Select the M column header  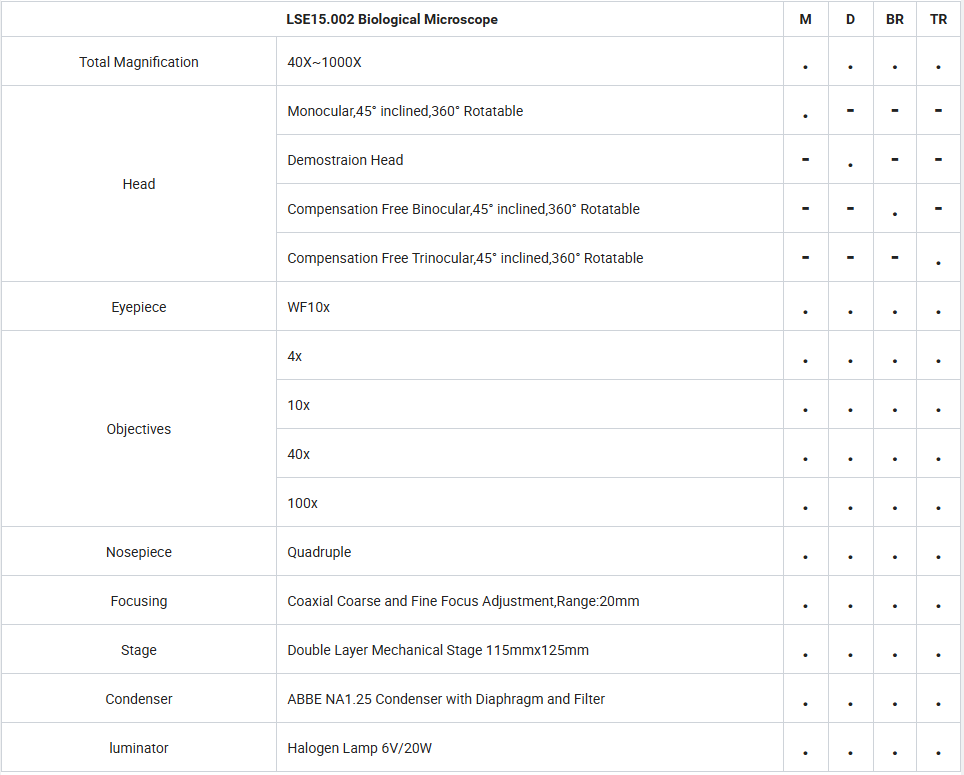pyautogui.click(x=805, y=19)
